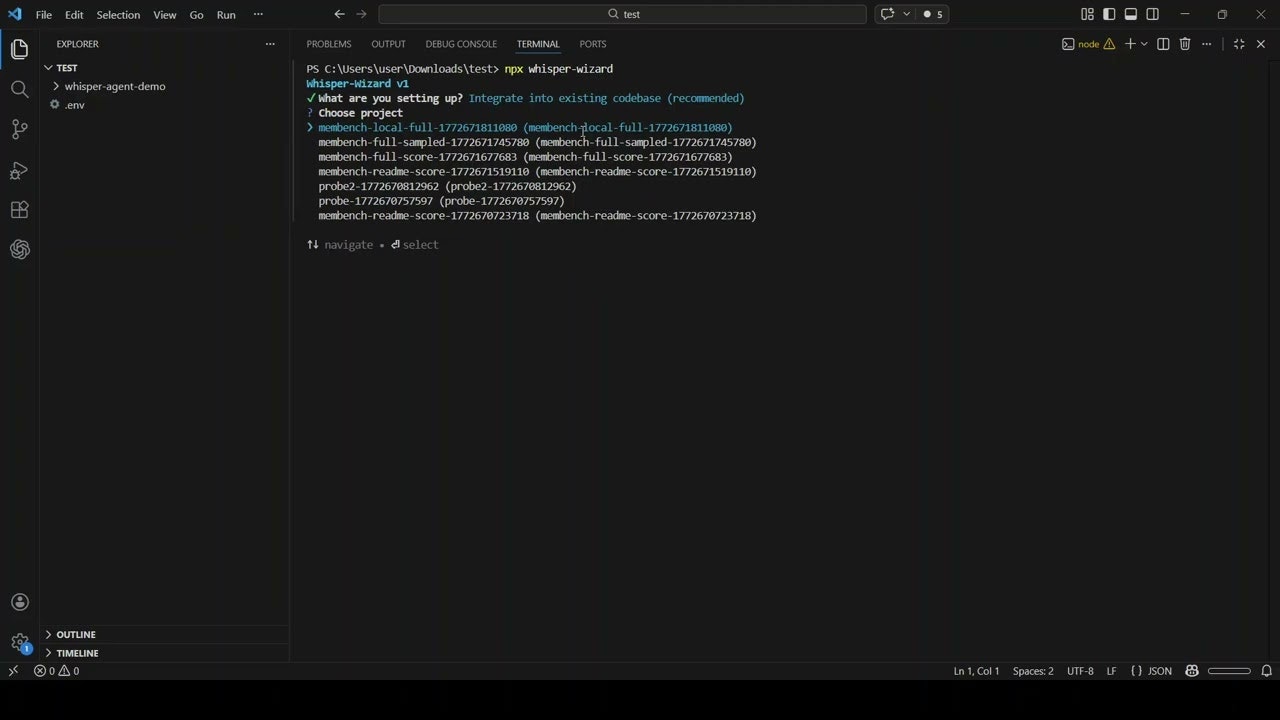Viewport: 1280px width, 720px height.
Task: Open the Copilot chat icon in title bar
Action: pyautogui.click(x=887, y=14)
